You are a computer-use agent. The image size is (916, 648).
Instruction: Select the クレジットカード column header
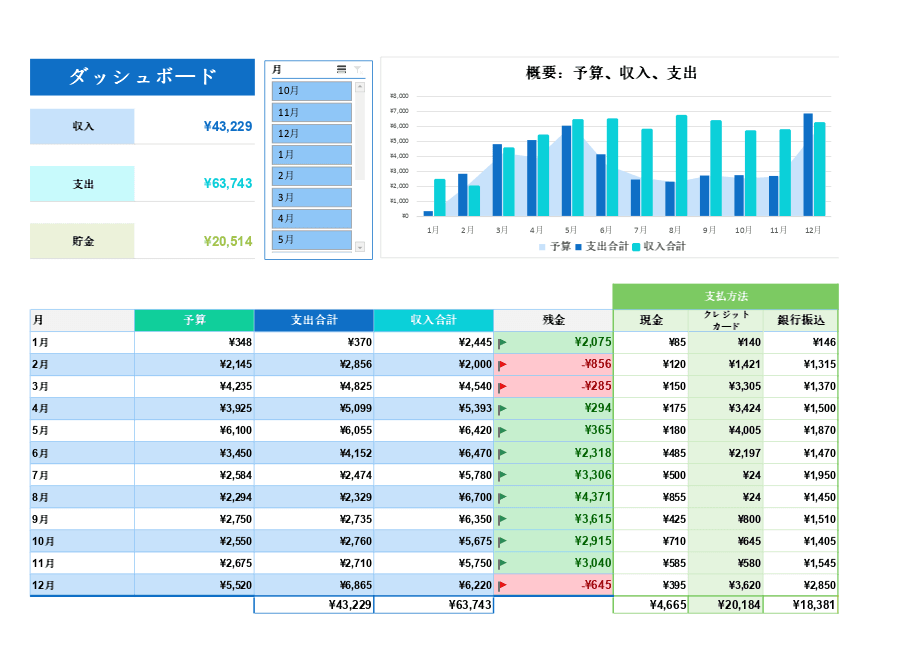pos(726,320)
